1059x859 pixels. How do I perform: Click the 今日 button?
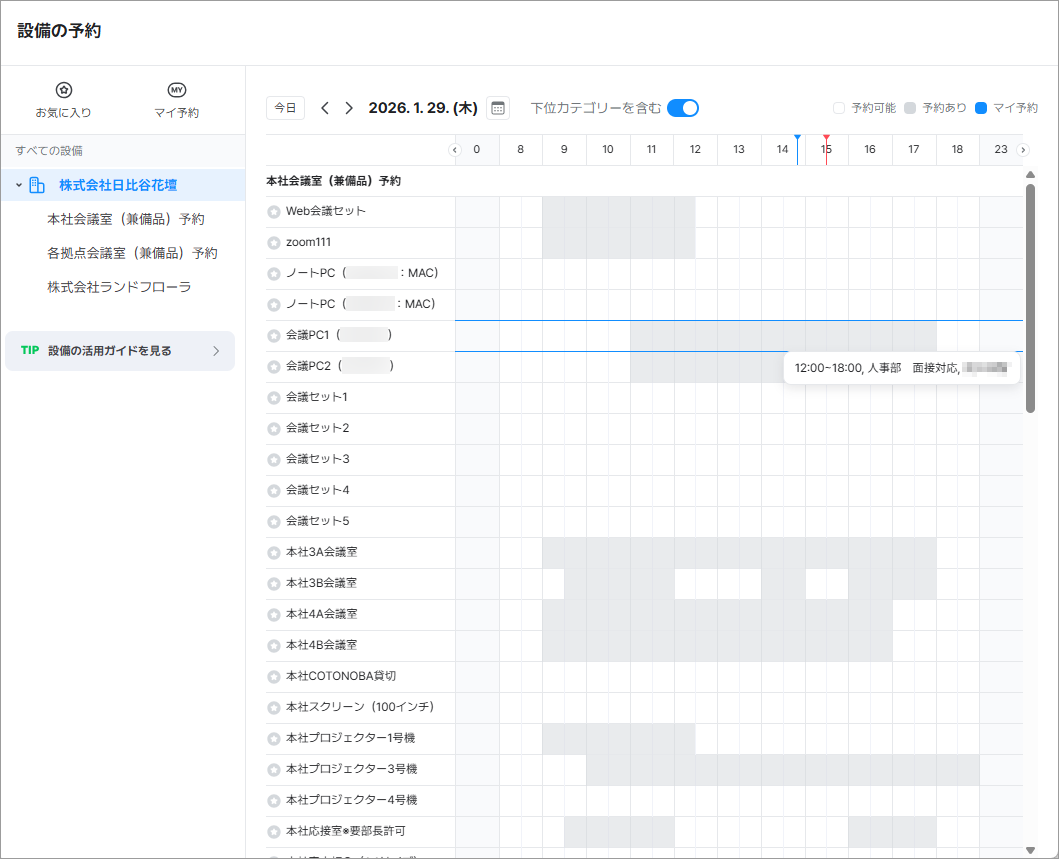pos(285,108)
